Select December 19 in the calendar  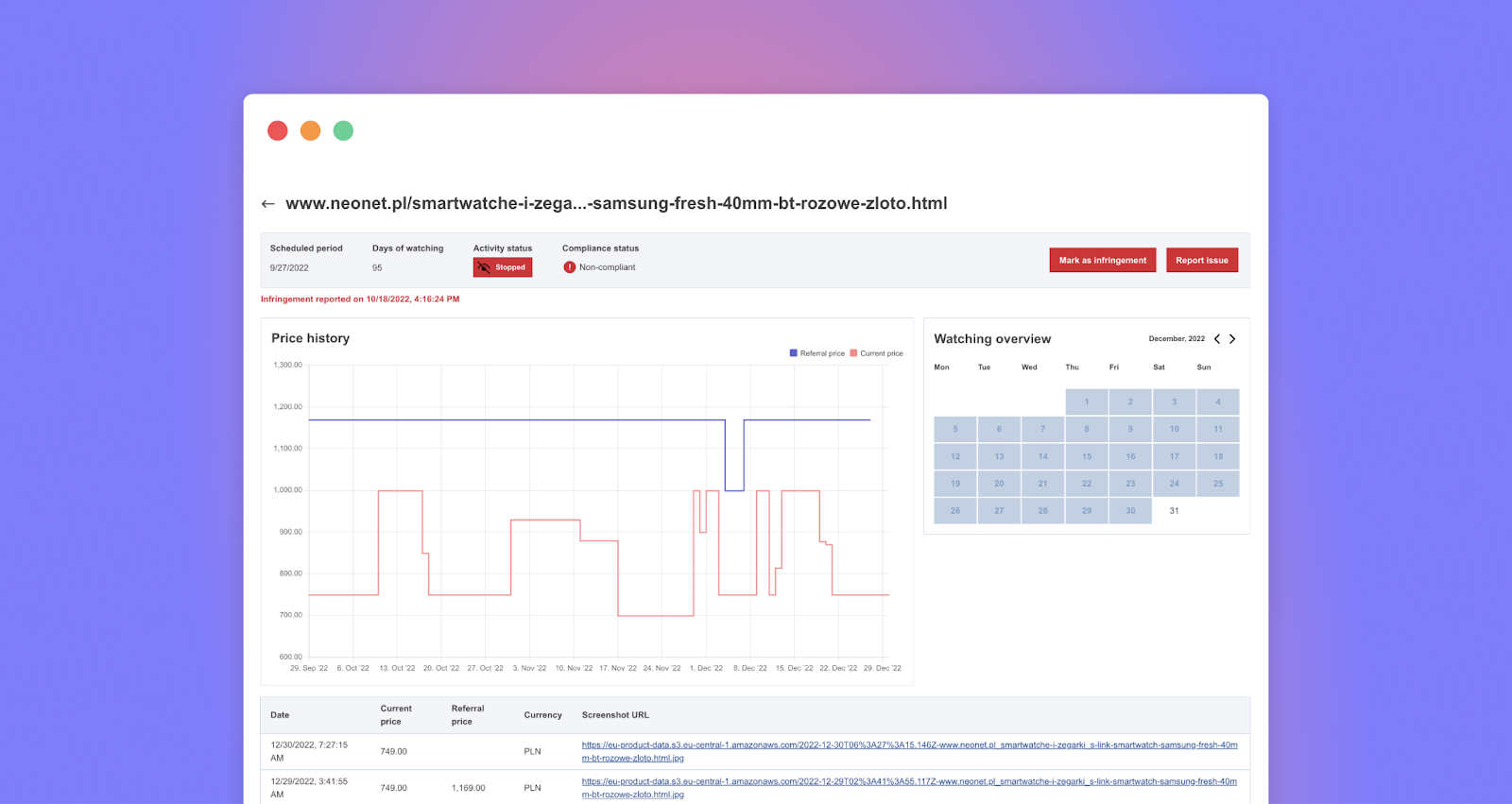tap(955, 484)
